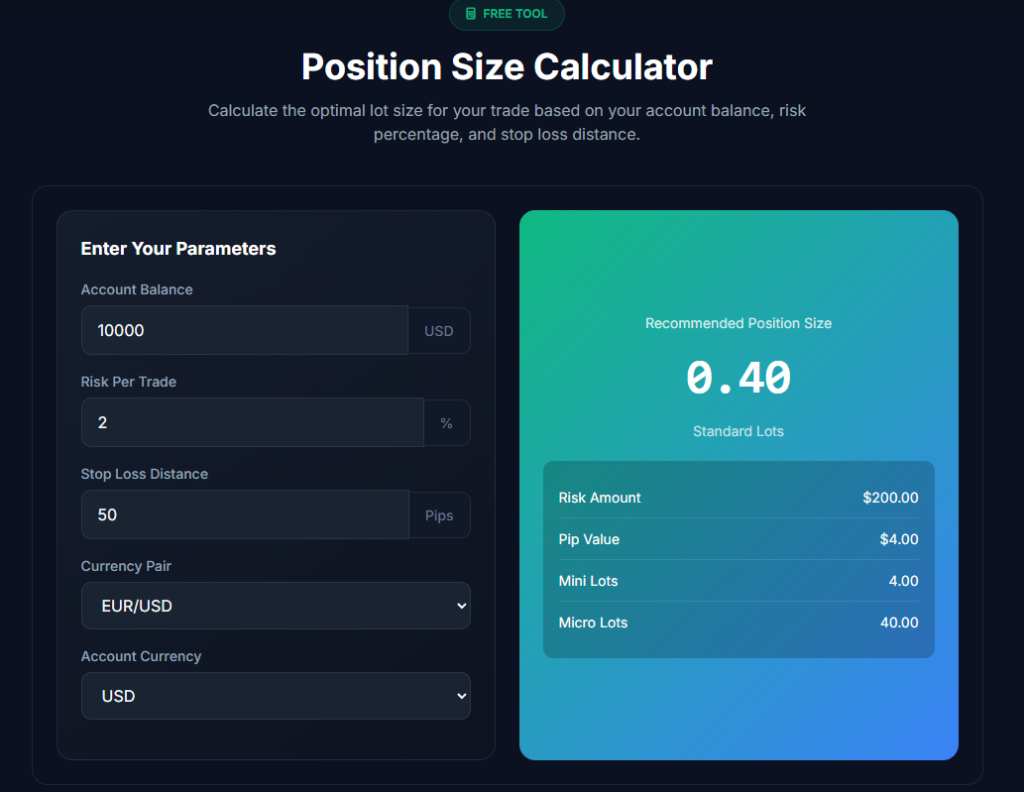Click the Standard Lots label

[738, 431]
